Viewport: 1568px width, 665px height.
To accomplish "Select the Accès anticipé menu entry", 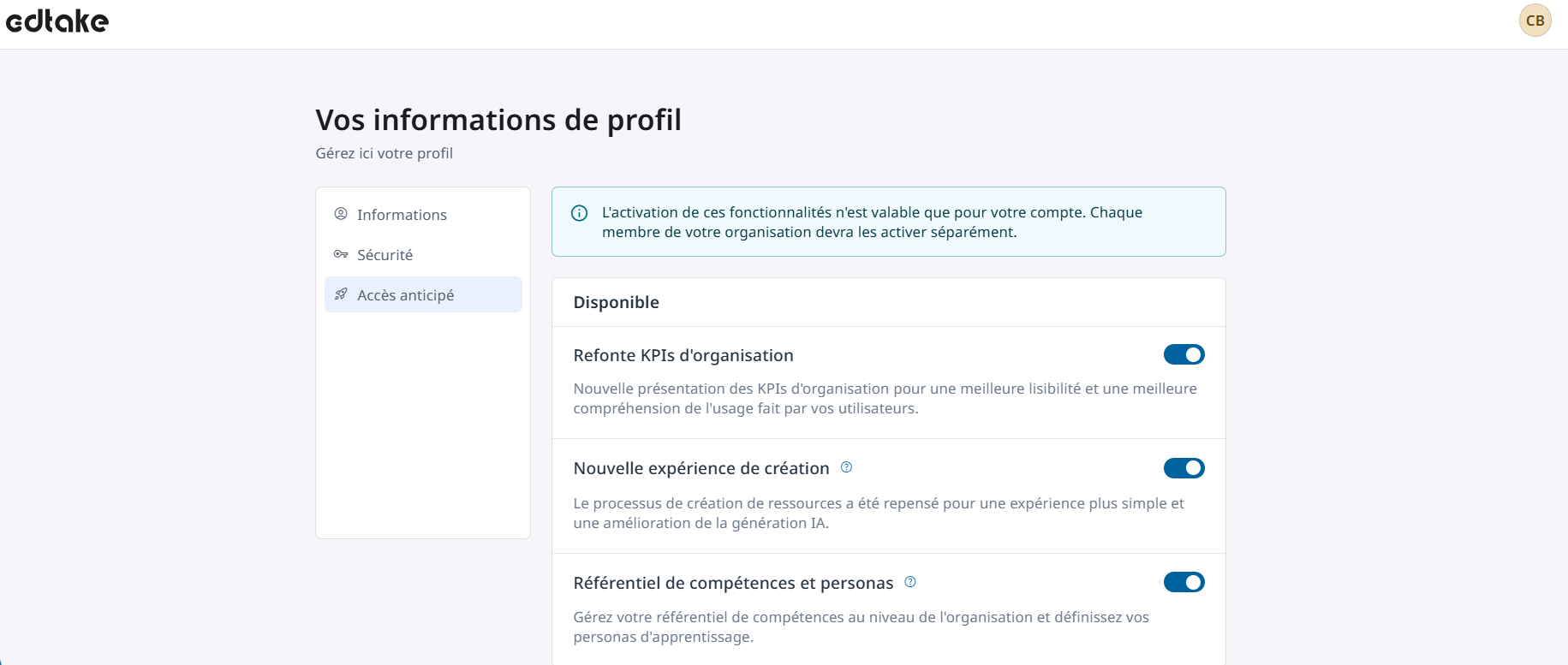I will [x=405, y=295].
